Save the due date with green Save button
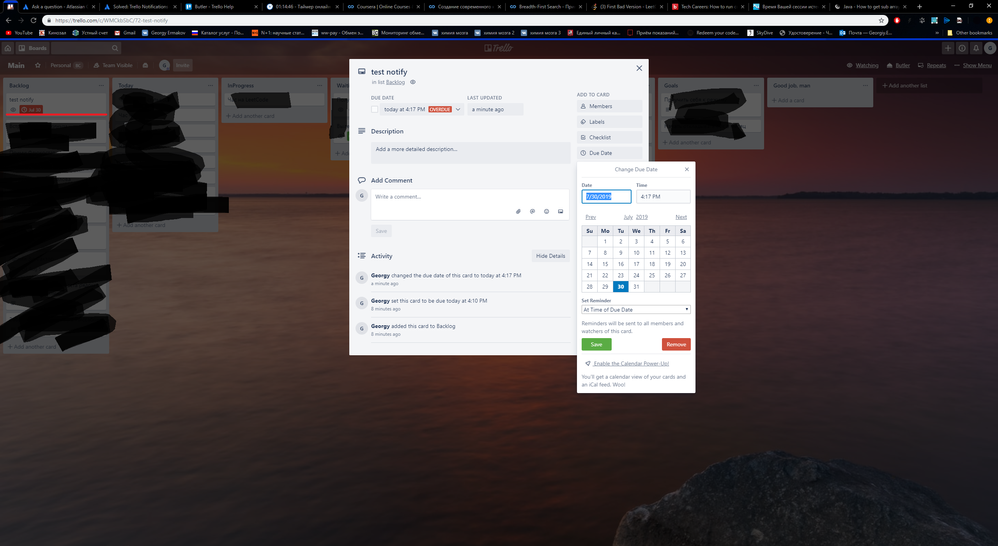Viewport: 998px width, 546px height. point(596,344)
